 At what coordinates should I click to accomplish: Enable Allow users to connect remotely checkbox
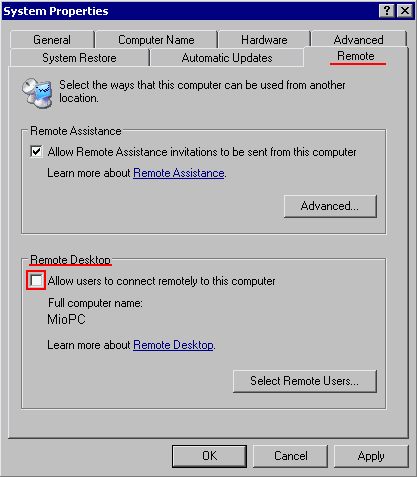click(x=36, y=281)
